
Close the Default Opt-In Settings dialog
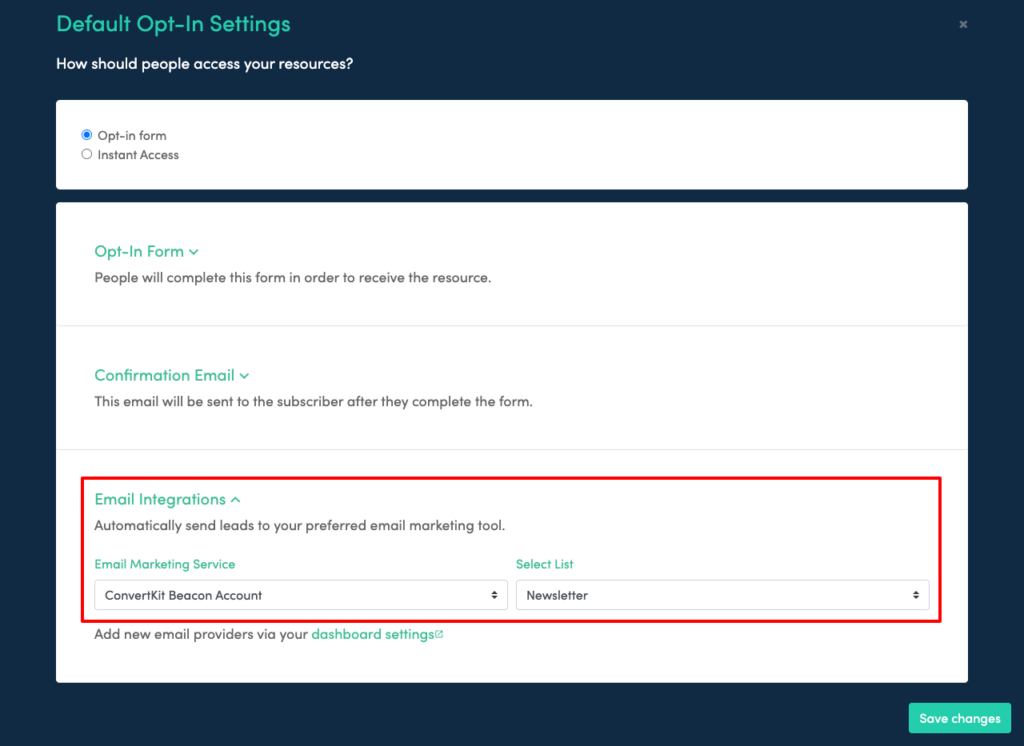963,24
